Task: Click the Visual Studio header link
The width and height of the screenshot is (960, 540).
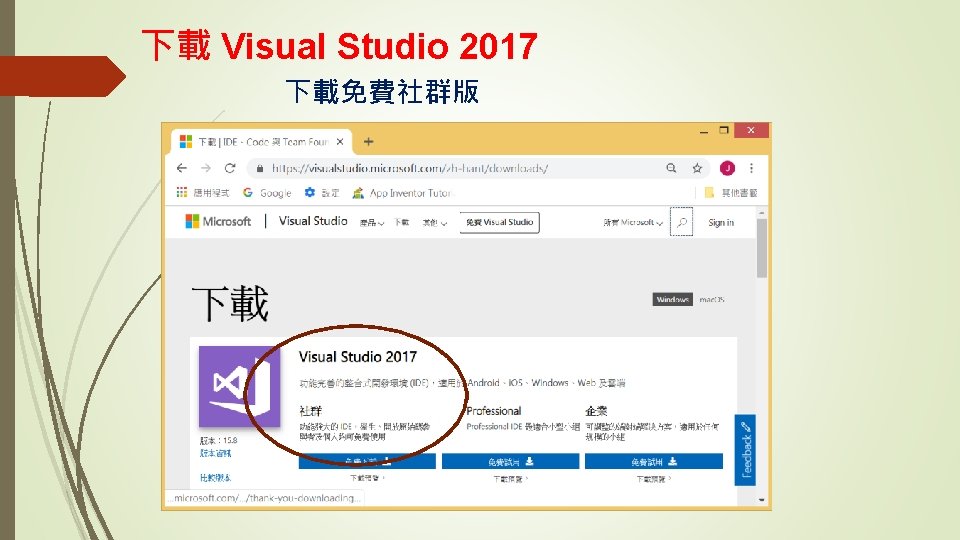Action: coord(313,221)
